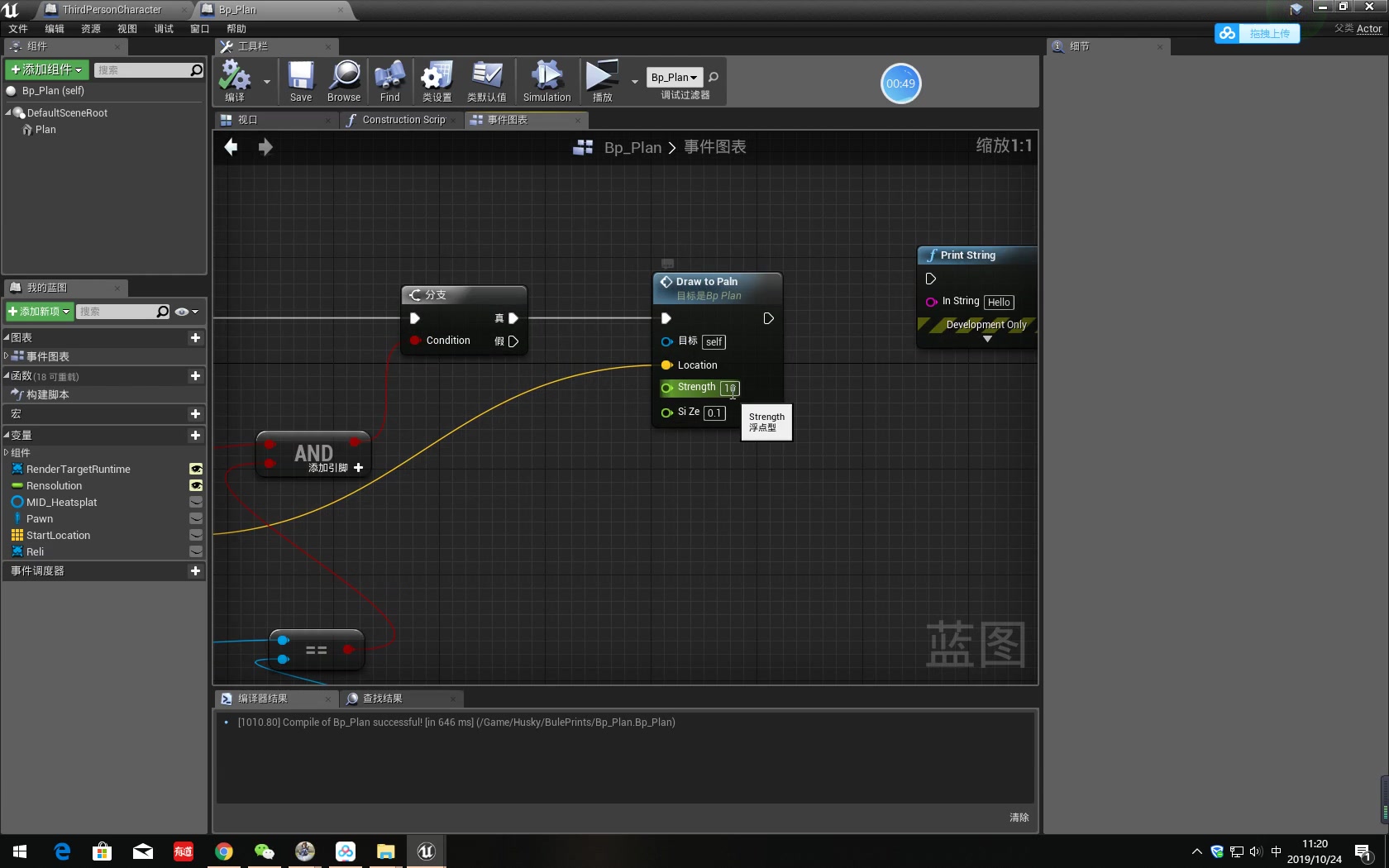Open 类设置 (Class Settings) on the toolbar

point(436,80)
